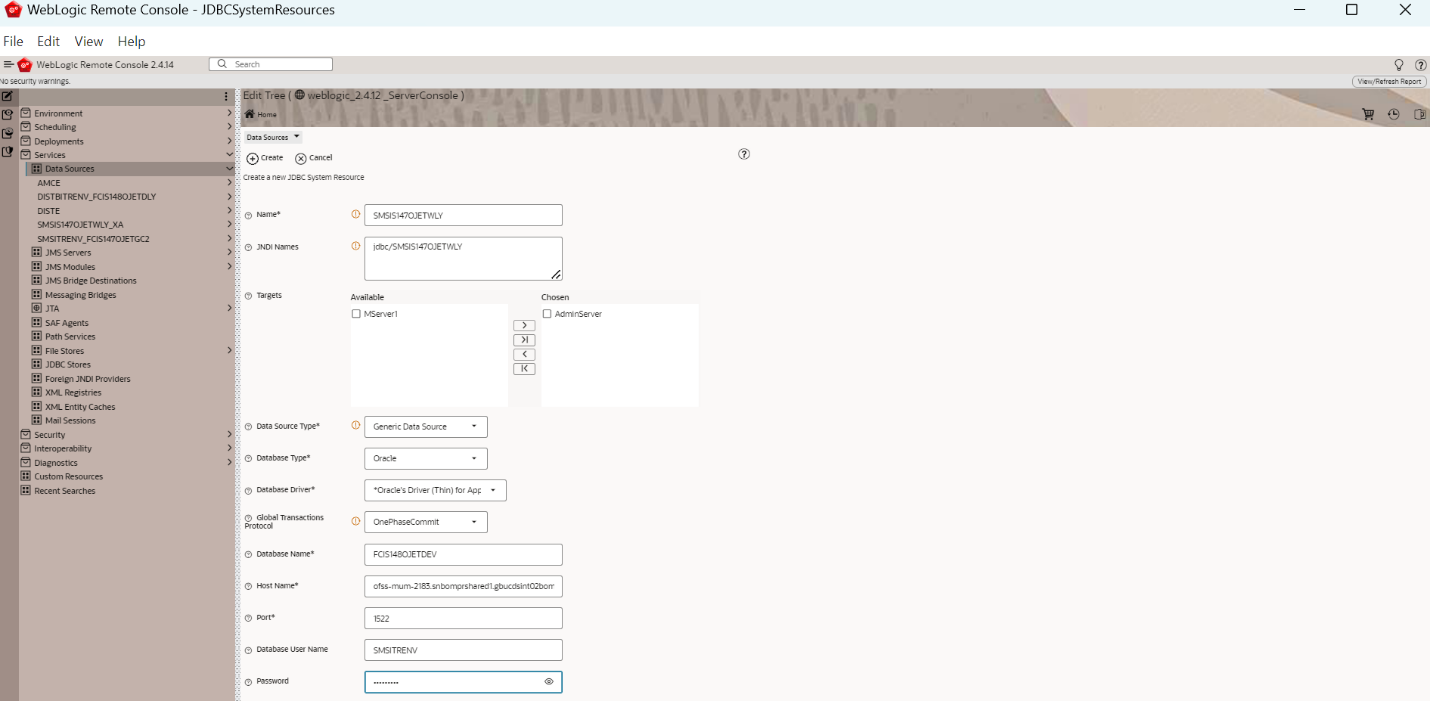Open the Edit menu
The width and height of the screenshot is (1430, 701).
[x=48, y=41]
